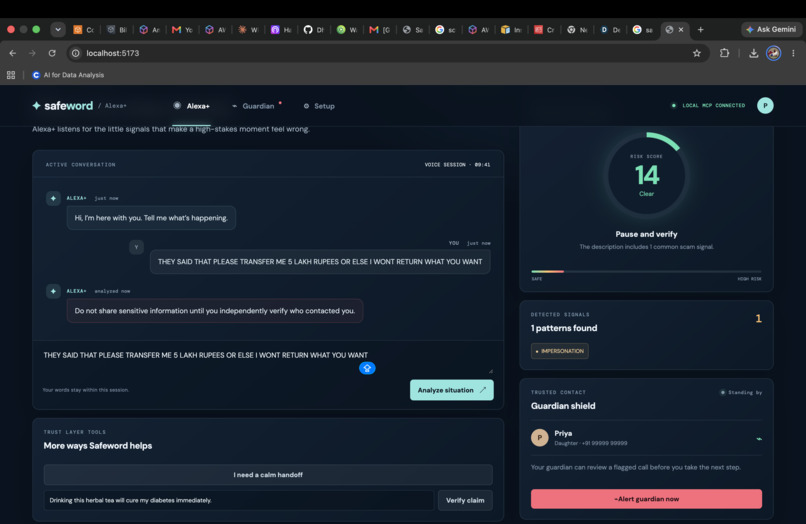Focus the localhost:5173 address bar

[386, 53]
